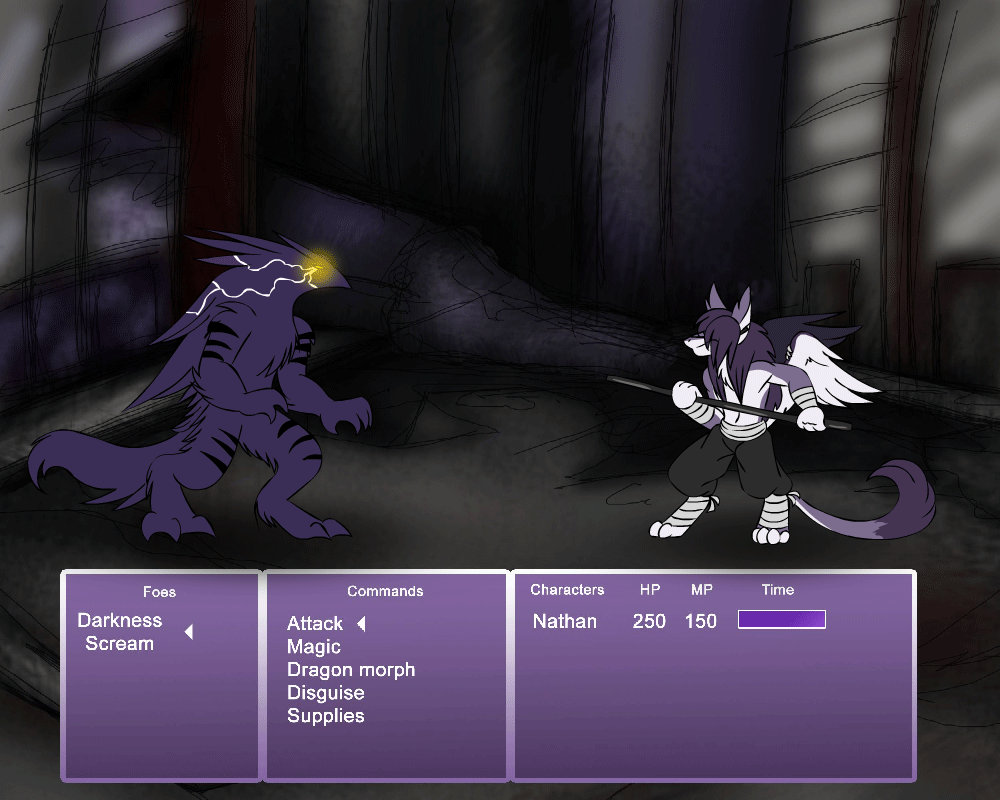This screenshot has width=1000, height=800.
Task: Click the Characters column header
Action: tap(567, 589)
